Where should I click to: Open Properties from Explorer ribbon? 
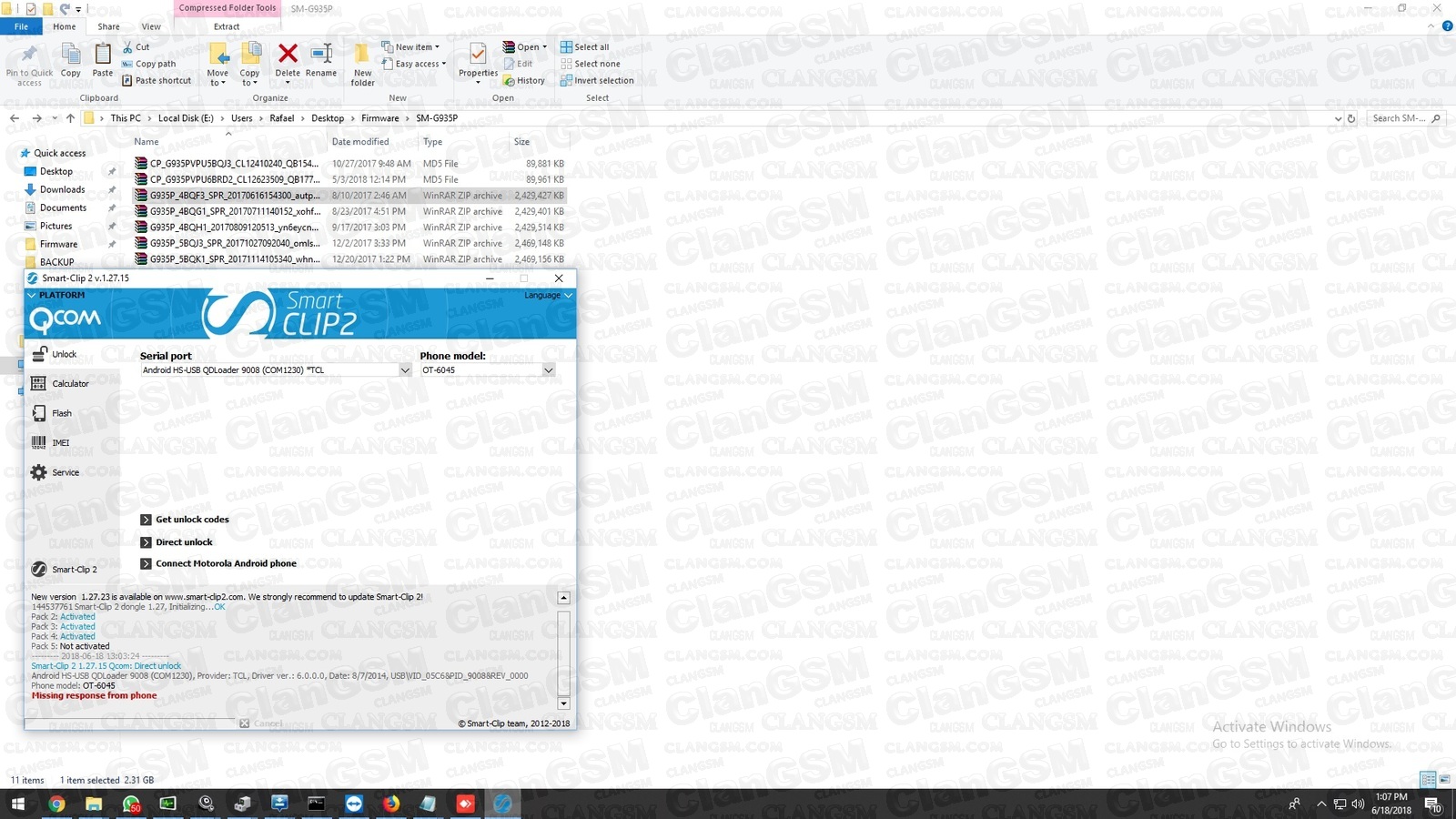coord(478,65)
